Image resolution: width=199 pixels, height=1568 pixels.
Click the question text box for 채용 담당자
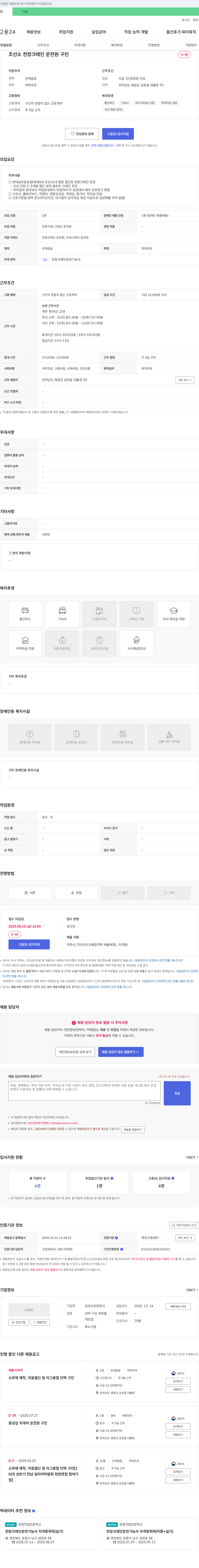tap(85, 1091)
